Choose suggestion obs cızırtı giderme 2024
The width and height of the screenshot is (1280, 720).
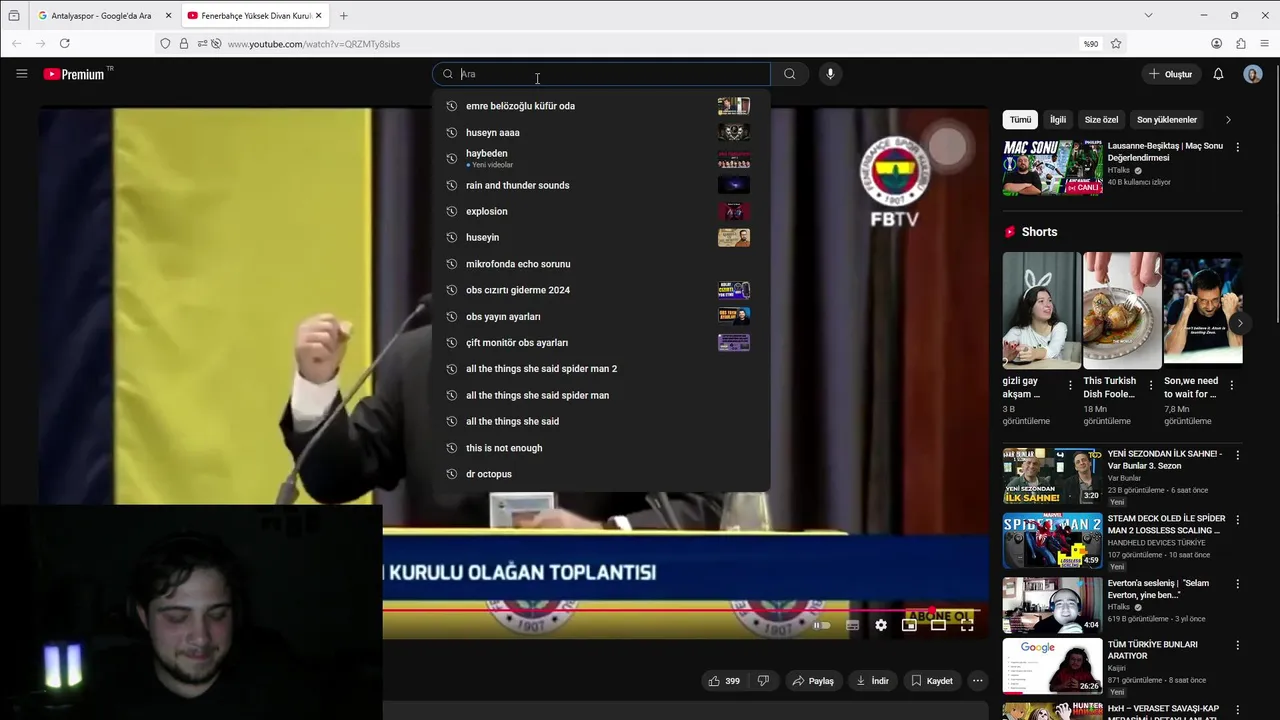pos(601,290)
